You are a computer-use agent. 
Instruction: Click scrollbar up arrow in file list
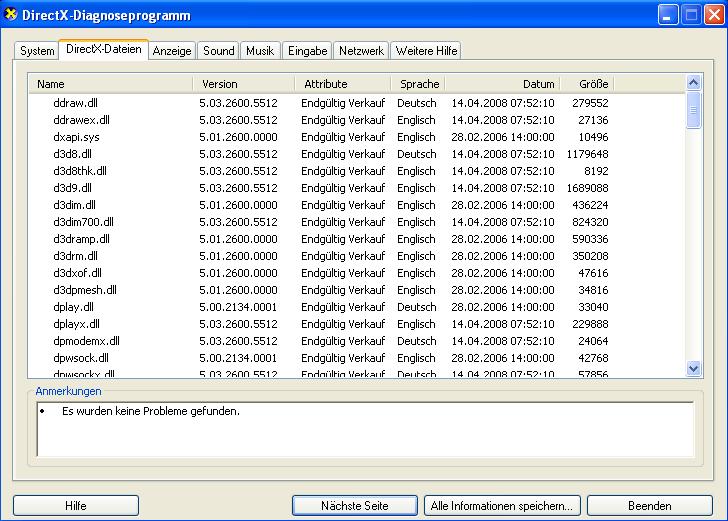693,83
